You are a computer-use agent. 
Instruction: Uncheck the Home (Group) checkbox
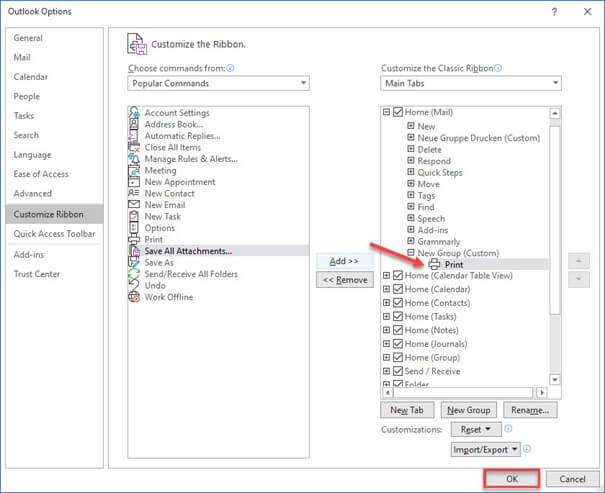[x=398, y=357]
